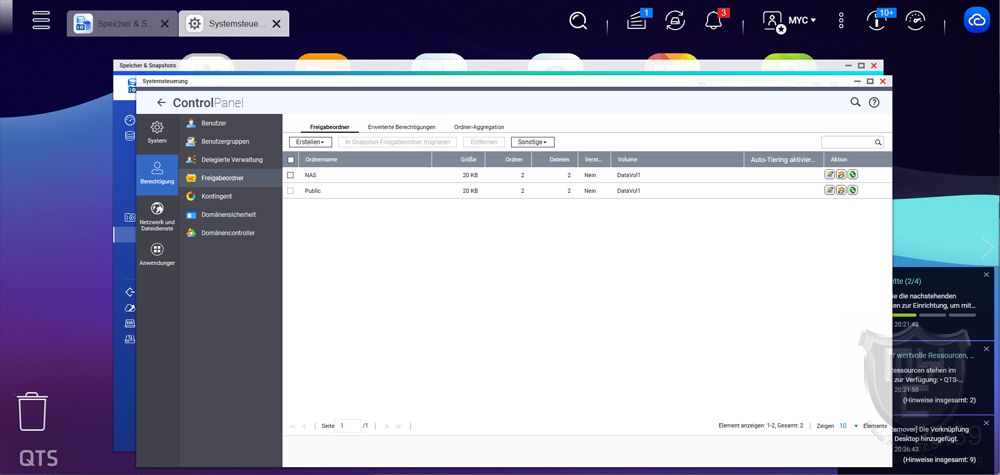This screenshot has height=475, width=1000.
Task: Click the search magnifier in the top bar
Action: (578, 21)
